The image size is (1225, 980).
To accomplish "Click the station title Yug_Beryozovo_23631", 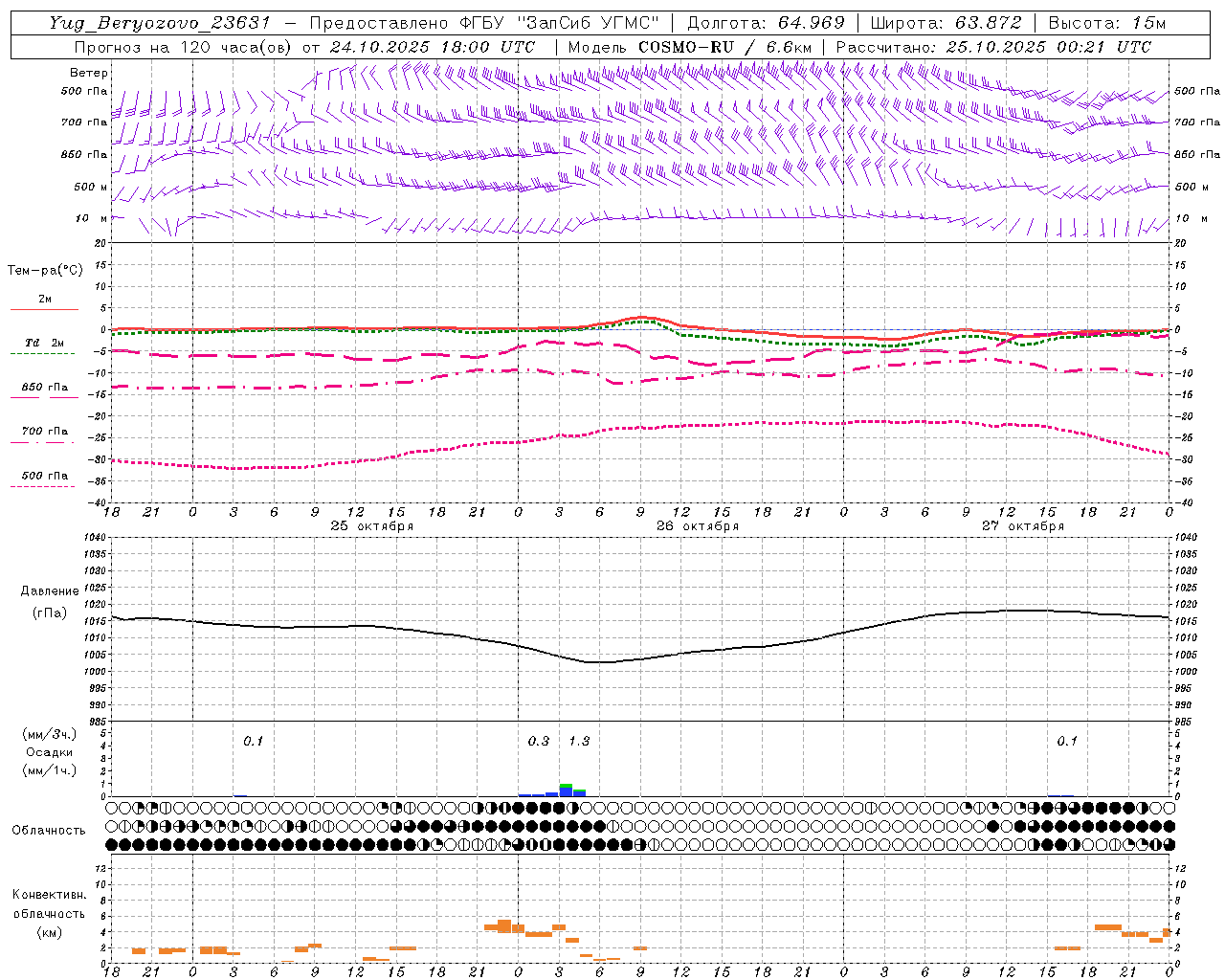I will click(x=160, y=22).
